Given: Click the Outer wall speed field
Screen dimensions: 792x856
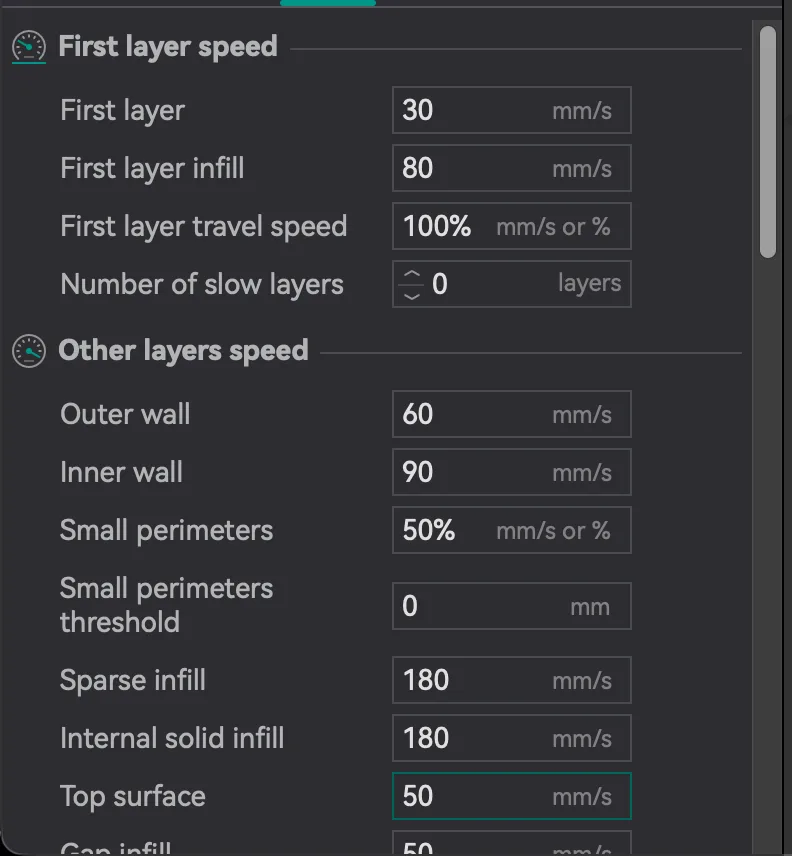Looking at the screenshot, I should (511, 414).
